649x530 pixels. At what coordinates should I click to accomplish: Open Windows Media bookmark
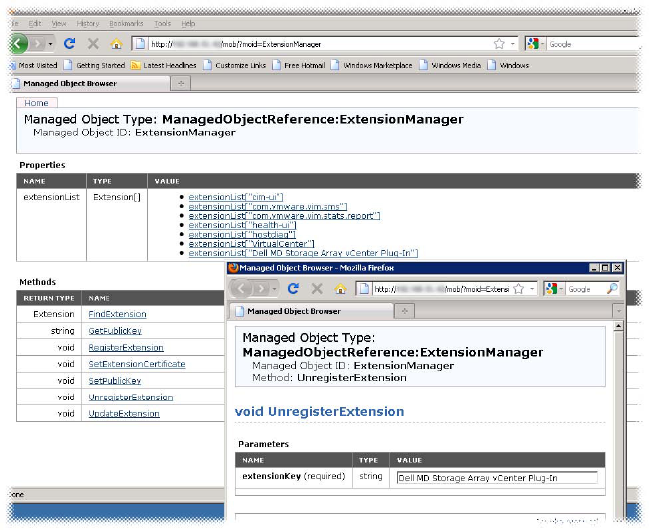click(450, 65)
